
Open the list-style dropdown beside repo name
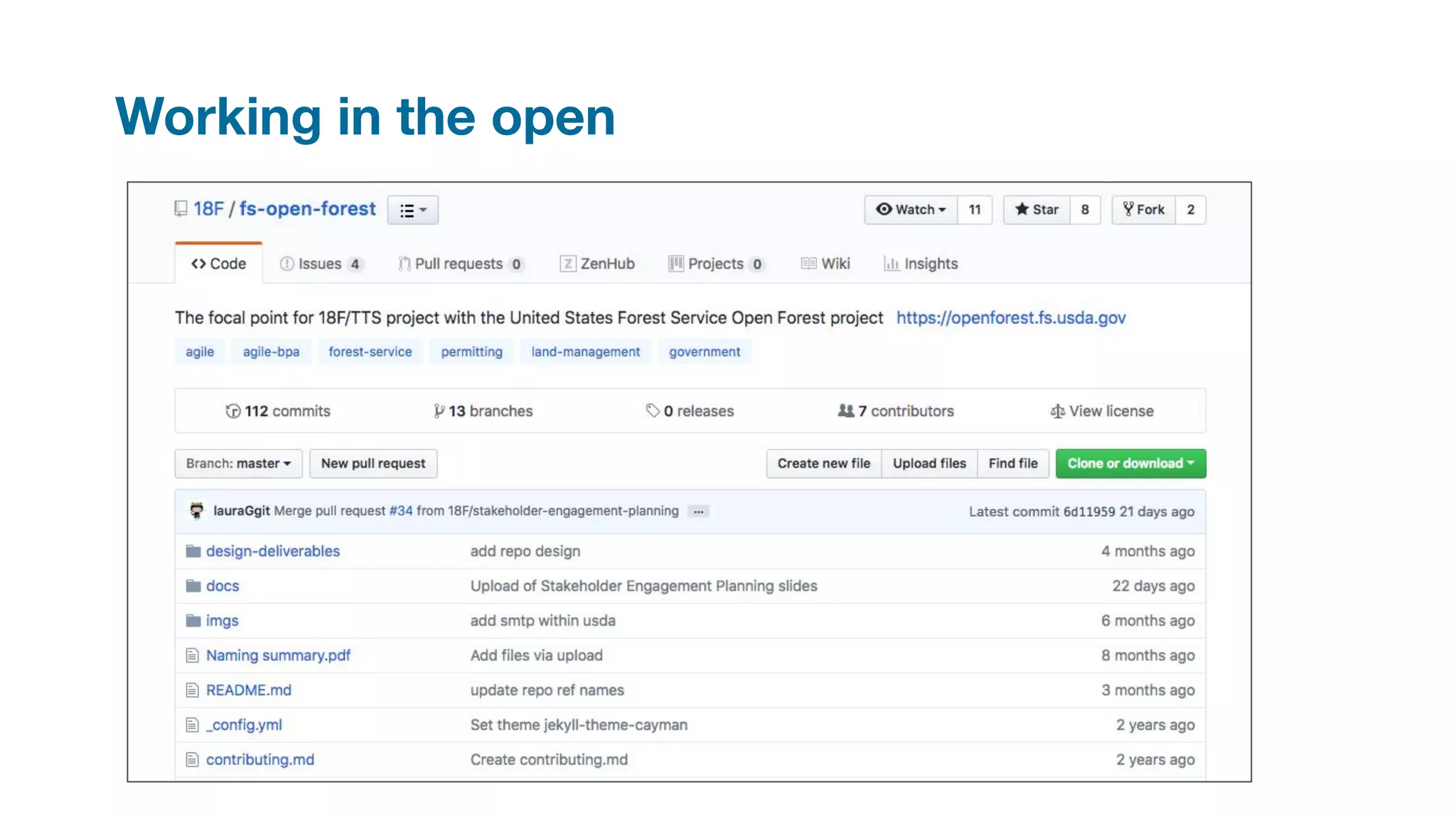tap(412, 210)
